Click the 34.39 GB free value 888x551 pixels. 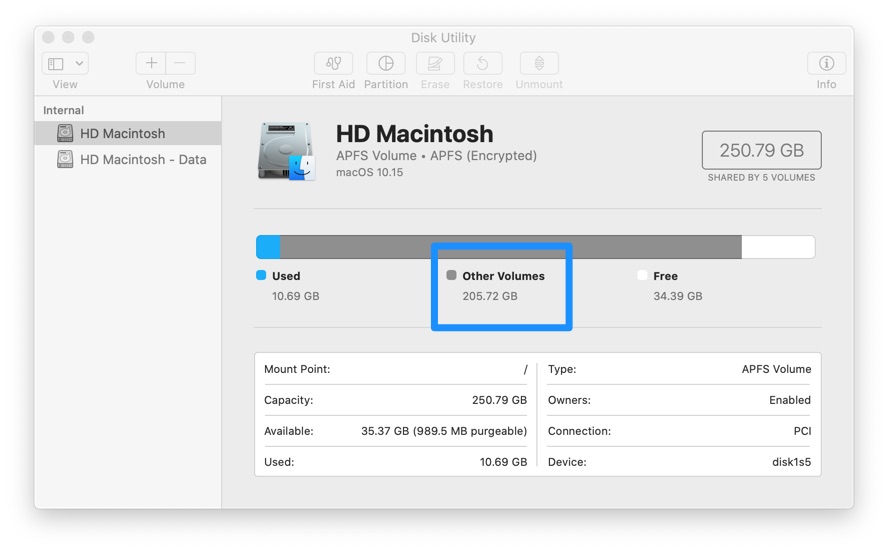point(678,296)
